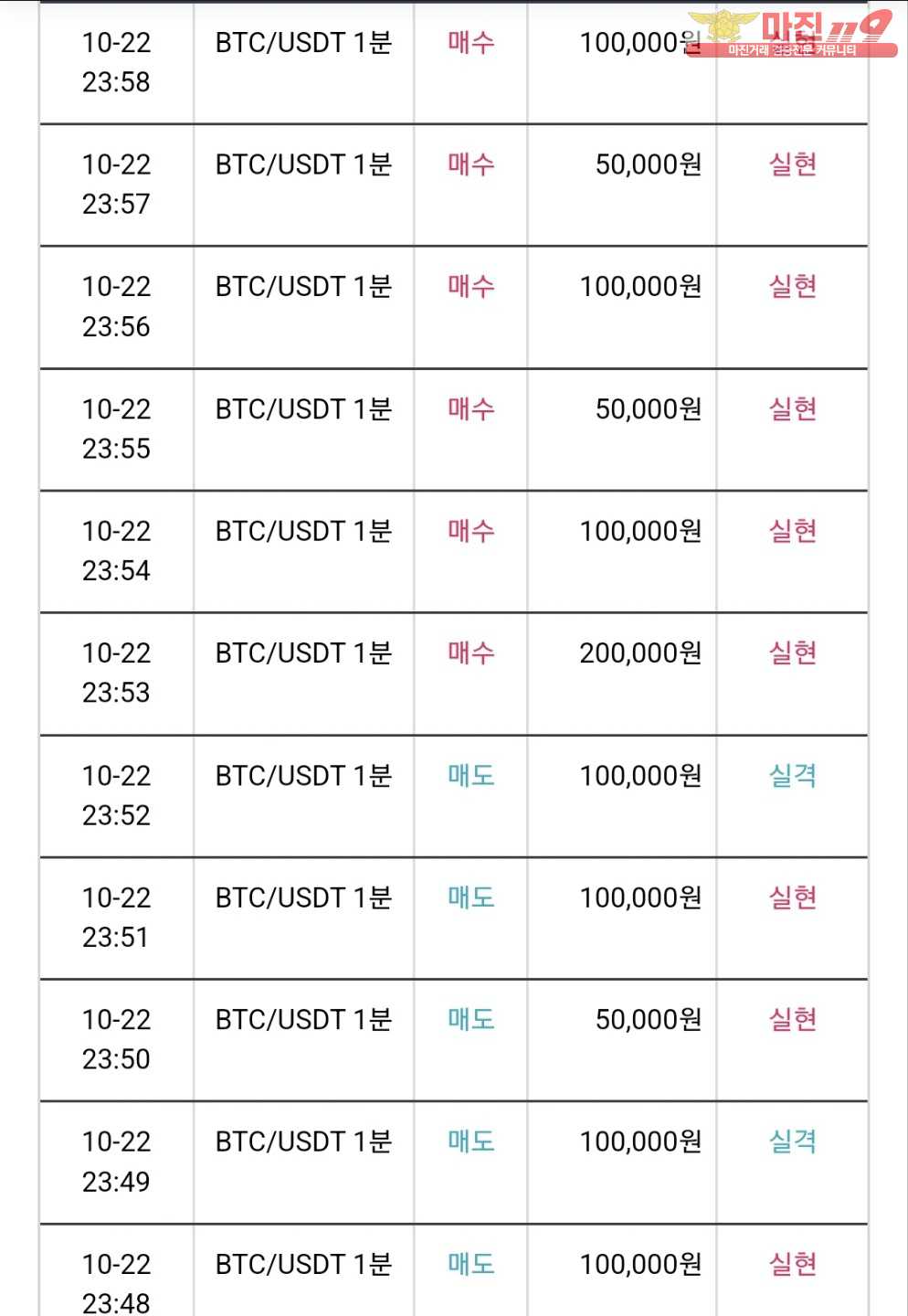Click the 50,000원 amount in the 23:50 row
908x1316 pixels.
[649, 1020]
